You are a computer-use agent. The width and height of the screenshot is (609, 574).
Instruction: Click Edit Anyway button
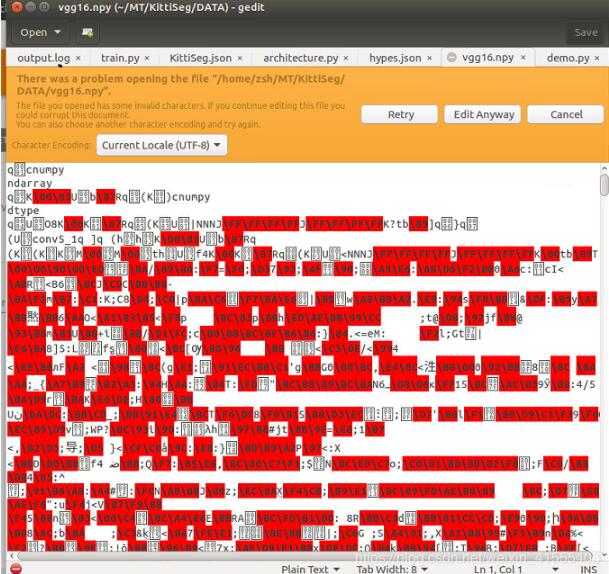click(x=483, y=115)
